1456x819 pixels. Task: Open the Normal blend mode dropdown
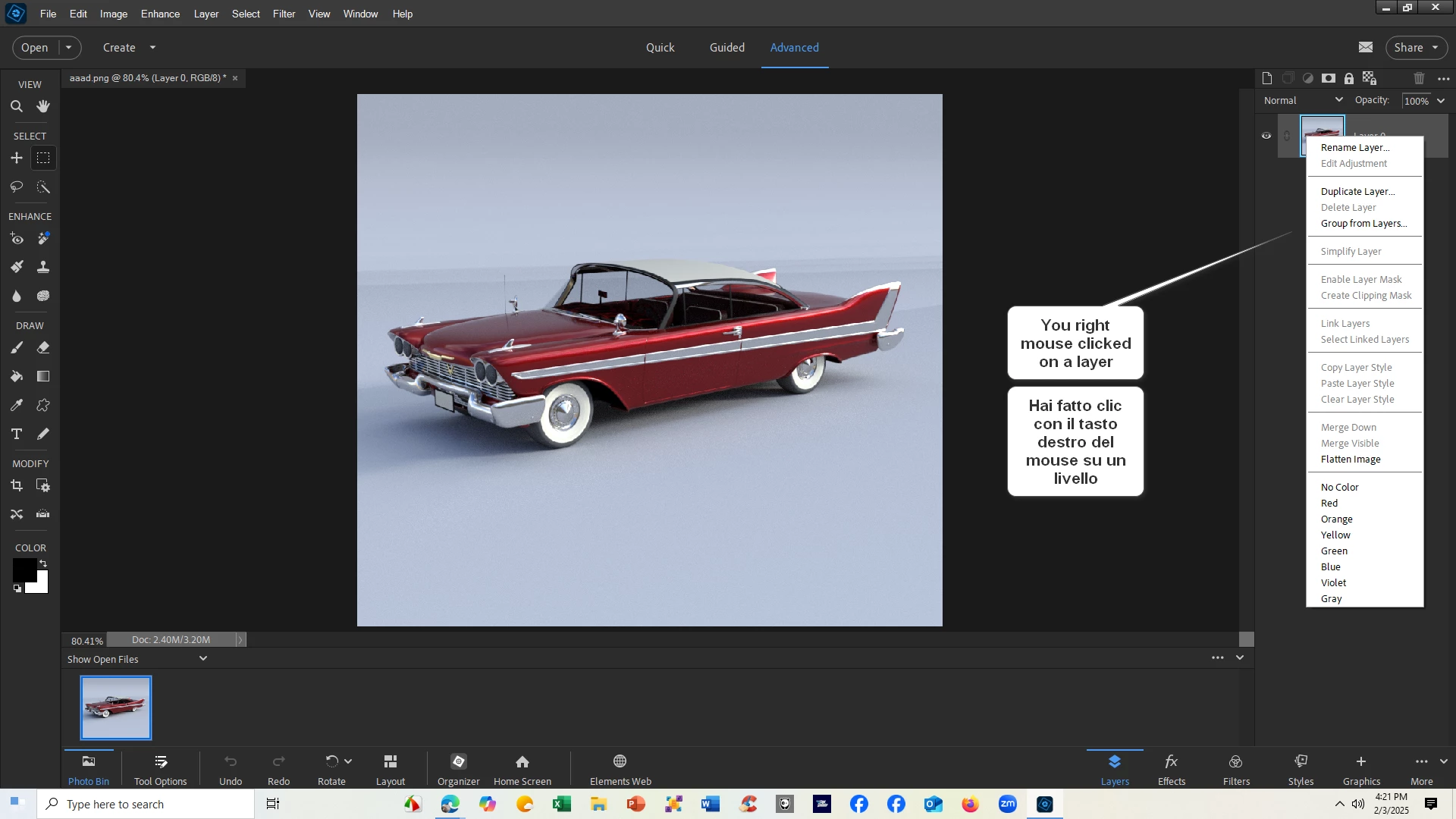coord(1303,100)
